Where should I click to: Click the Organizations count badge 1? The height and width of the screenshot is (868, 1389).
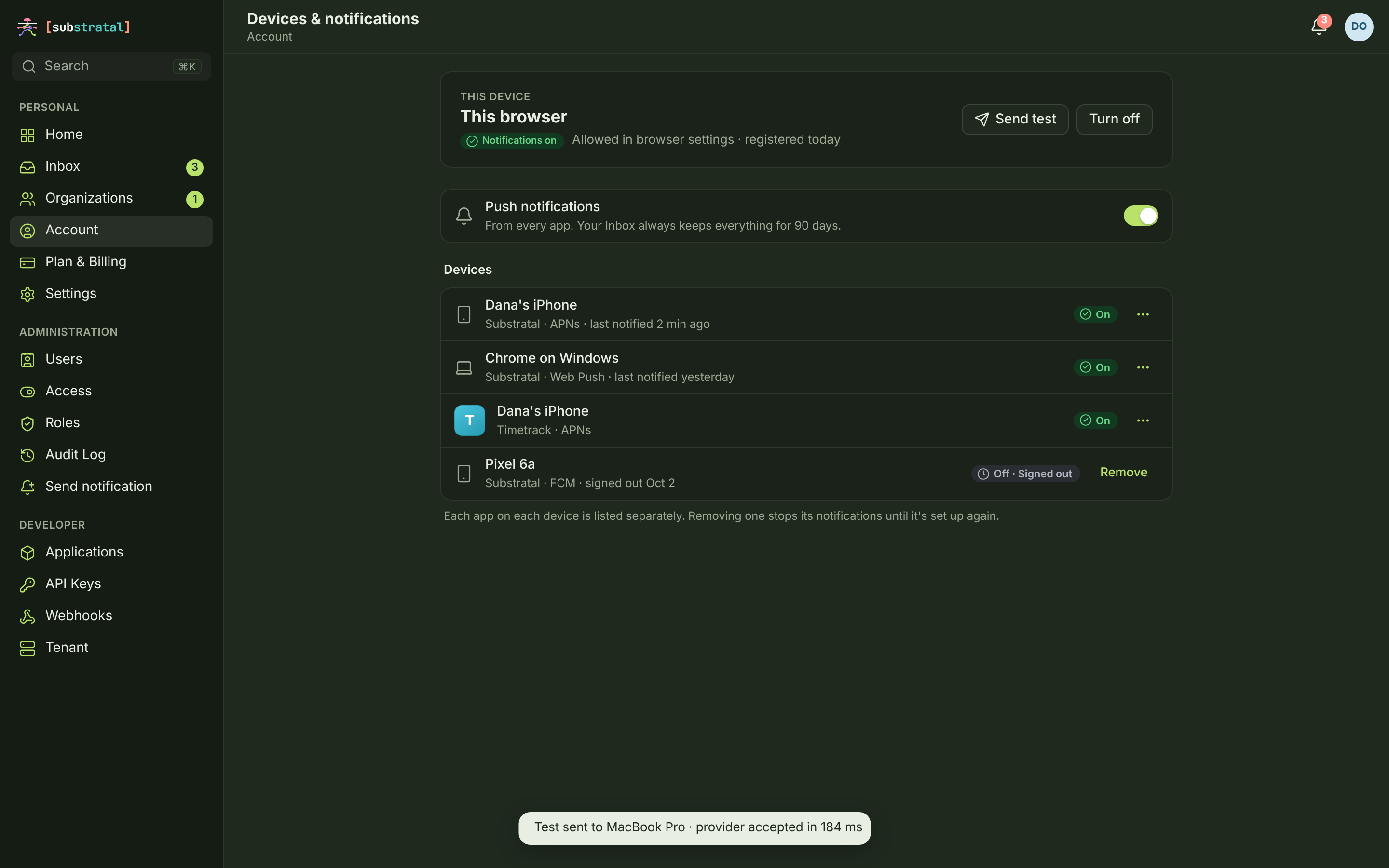click(x=194, y=199)
